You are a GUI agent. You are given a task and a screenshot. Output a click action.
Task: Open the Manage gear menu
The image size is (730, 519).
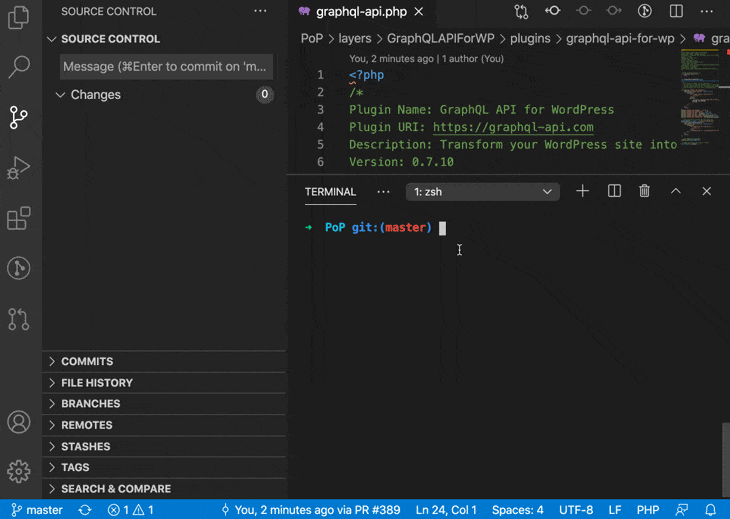[x=19, y=472]
